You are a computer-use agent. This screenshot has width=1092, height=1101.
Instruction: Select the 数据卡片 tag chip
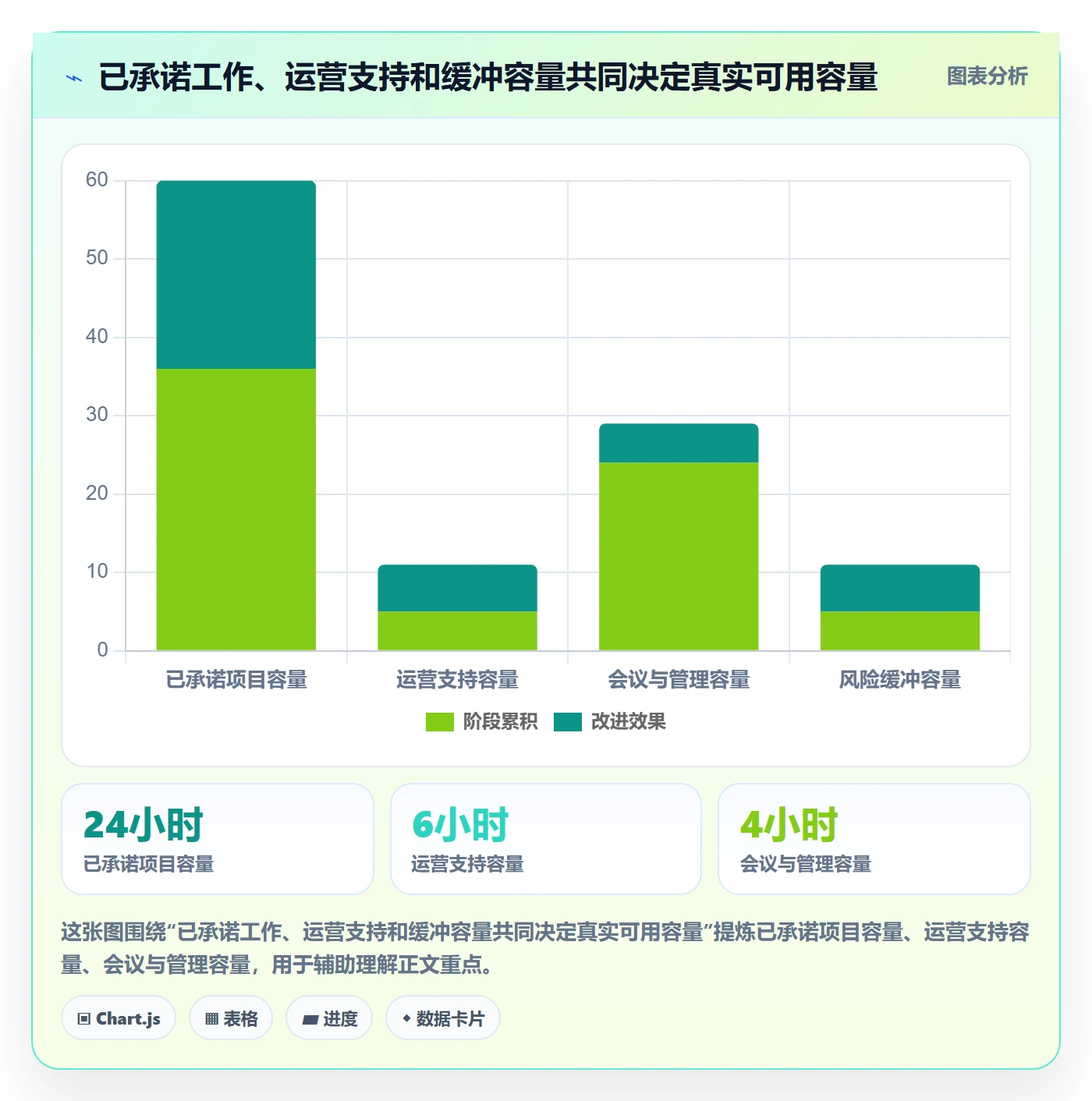click(x=442, y=1018)
